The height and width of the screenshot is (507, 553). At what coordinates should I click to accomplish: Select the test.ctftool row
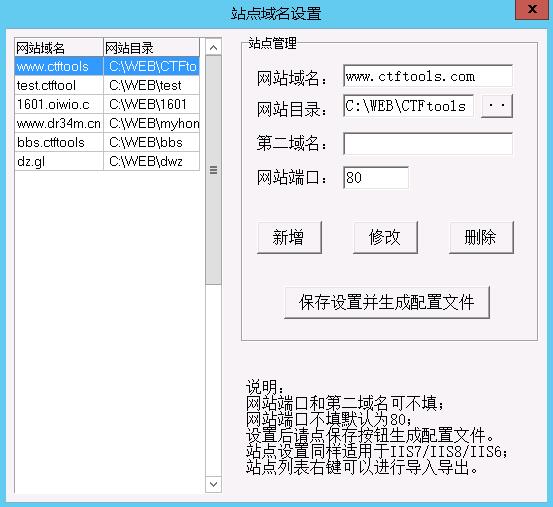(107, 85)
